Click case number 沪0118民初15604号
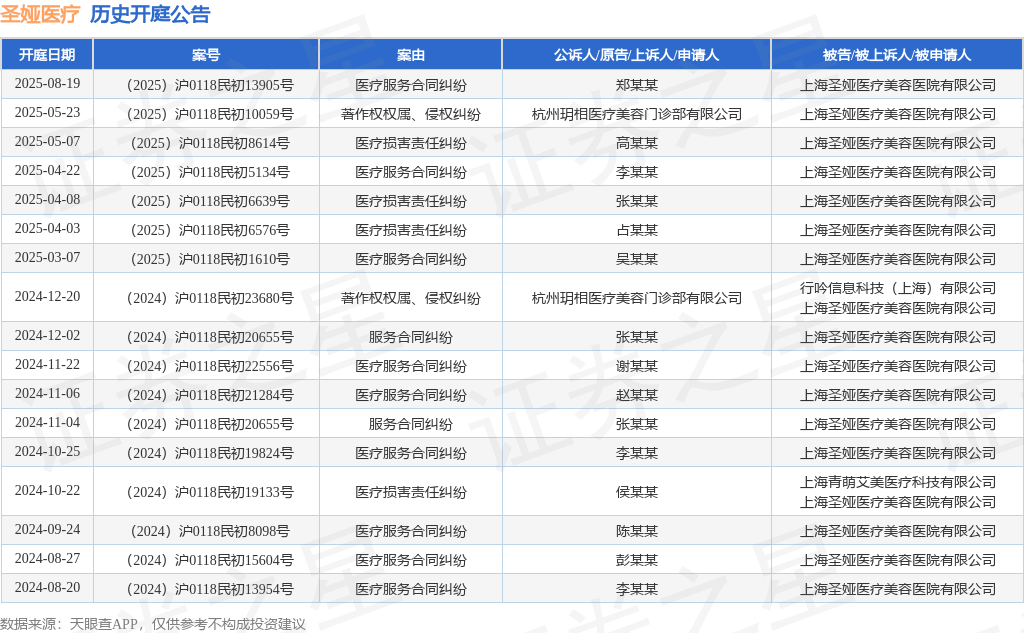This screenshot has height=633, width=1024. coord(234,560)
